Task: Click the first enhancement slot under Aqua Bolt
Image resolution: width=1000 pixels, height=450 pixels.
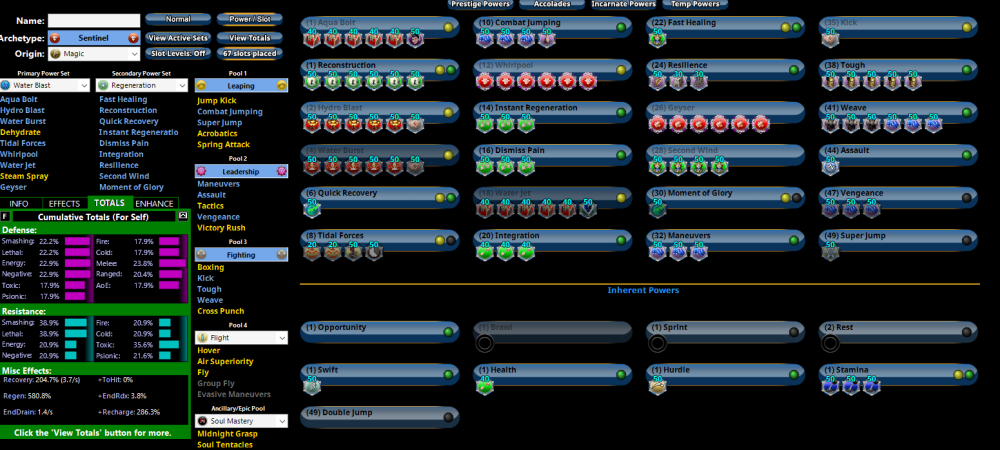Action: click(x=312, y=38)
